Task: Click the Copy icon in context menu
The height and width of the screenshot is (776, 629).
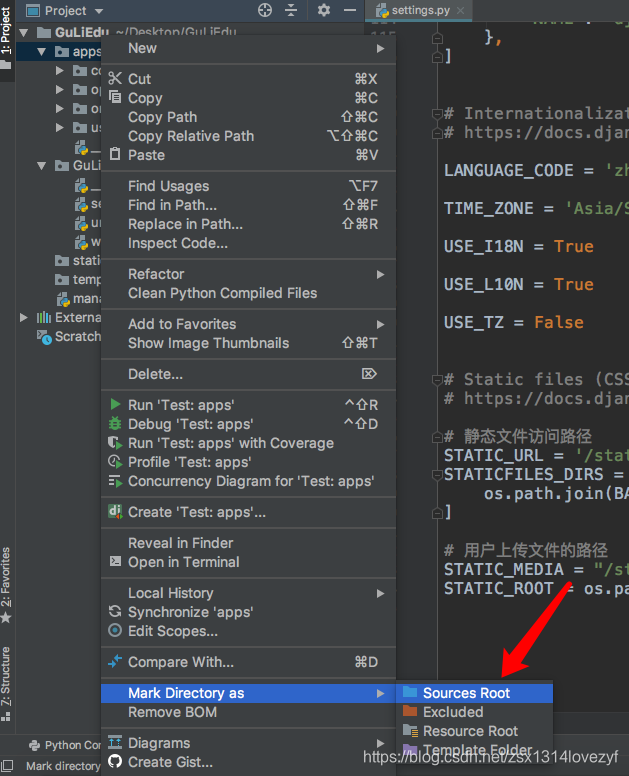Action: click(x=115, y=97)
